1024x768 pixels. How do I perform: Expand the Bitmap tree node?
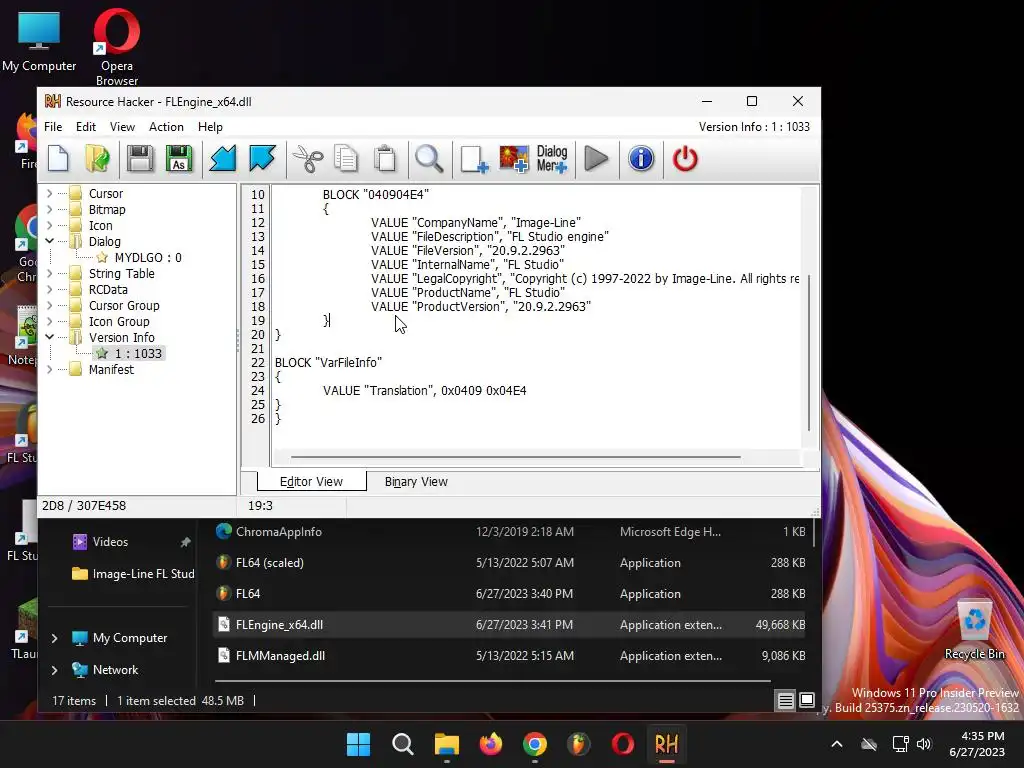50,209
